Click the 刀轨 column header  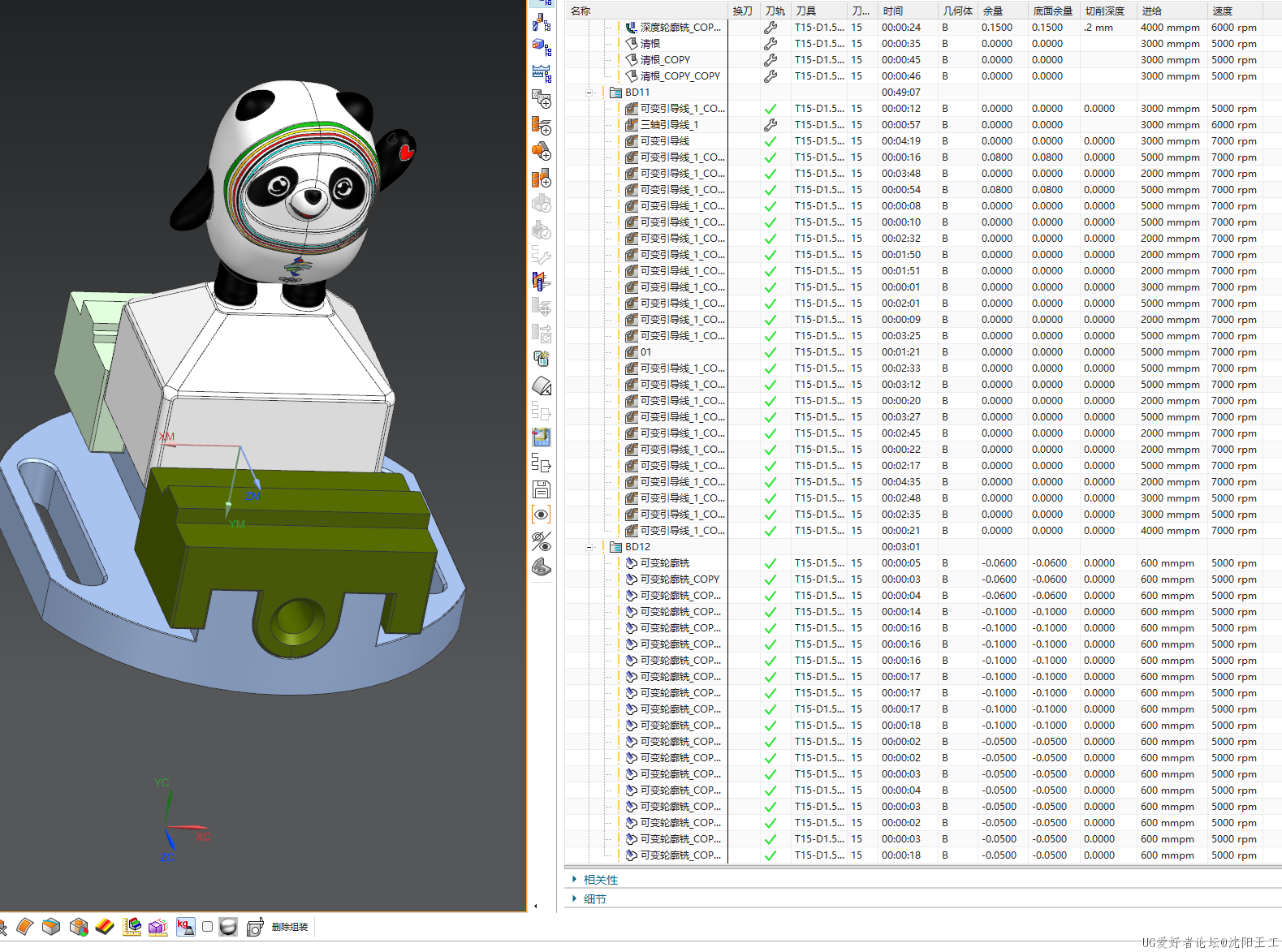[775, 11]
